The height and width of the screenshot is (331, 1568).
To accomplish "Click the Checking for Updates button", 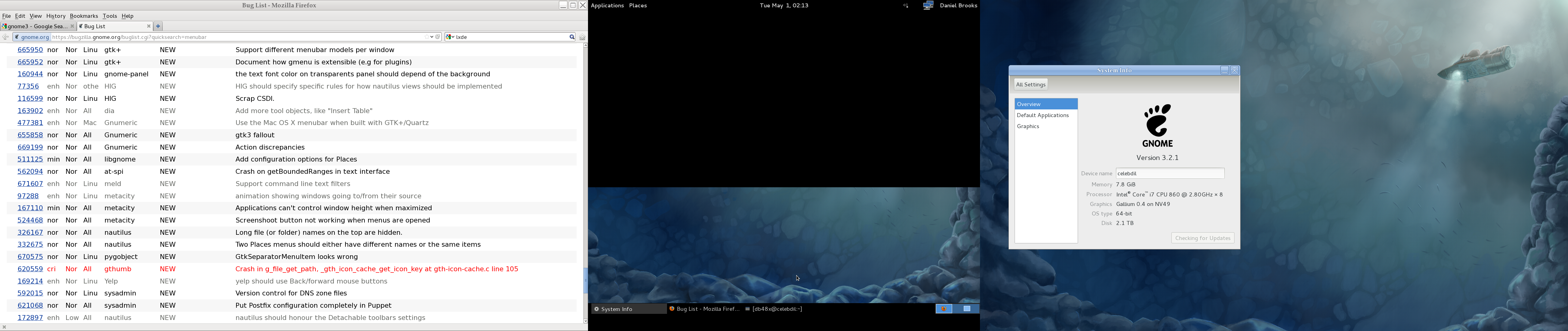I will pyautogui.click(x=1203, y=238).
